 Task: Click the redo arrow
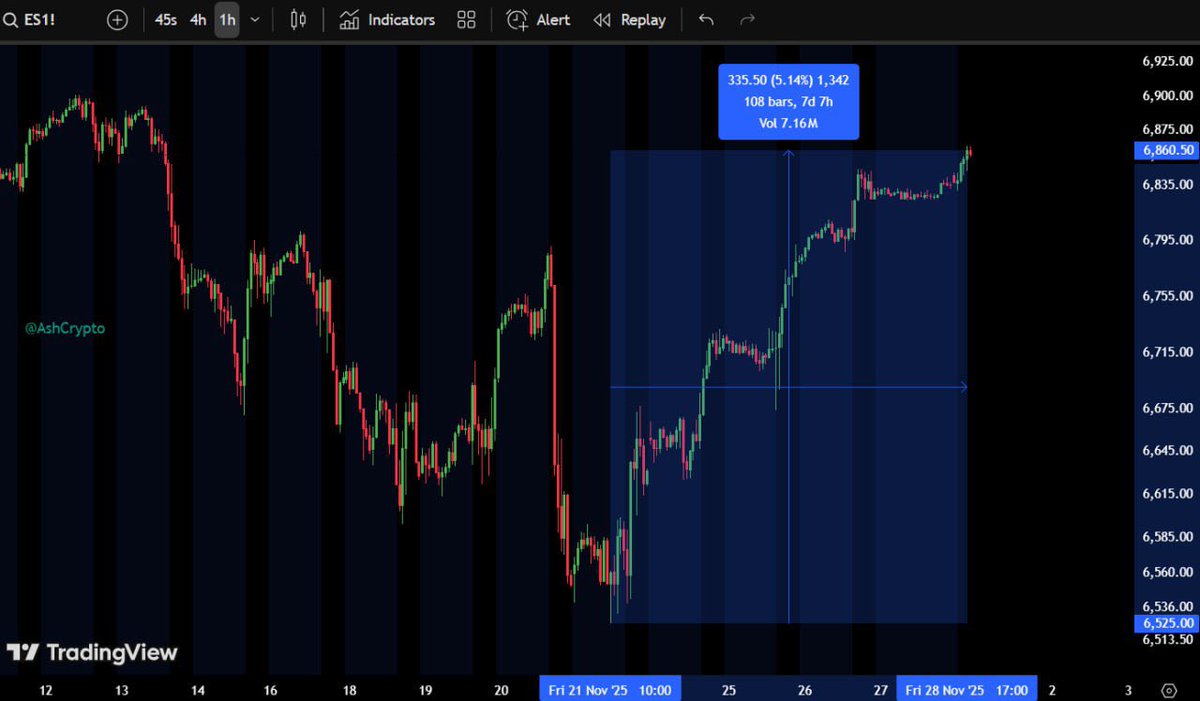coord(746,20)
